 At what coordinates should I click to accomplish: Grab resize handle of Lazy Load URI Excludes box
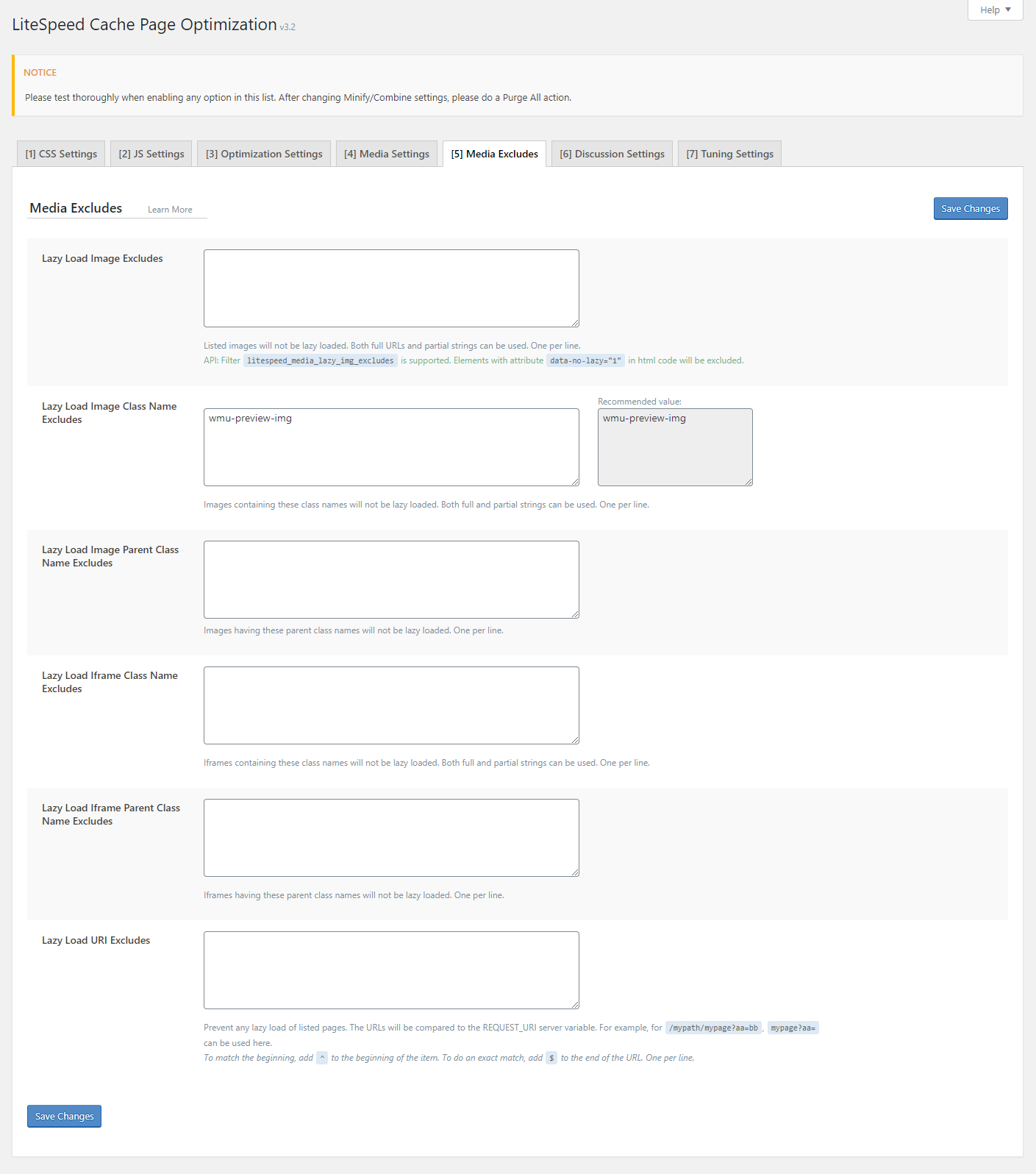(x=575, y=1005)
